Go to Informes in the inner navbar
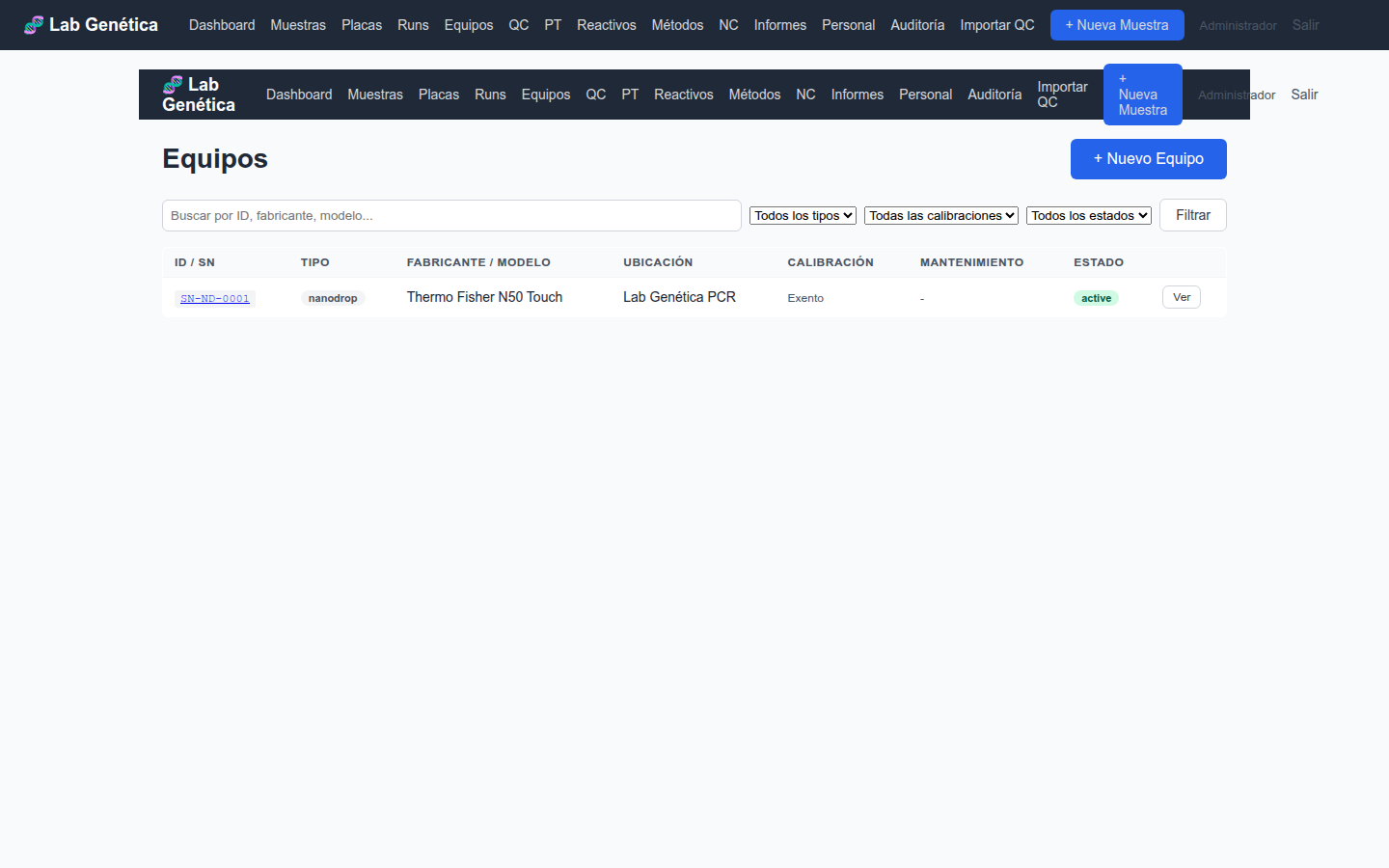 858,95
